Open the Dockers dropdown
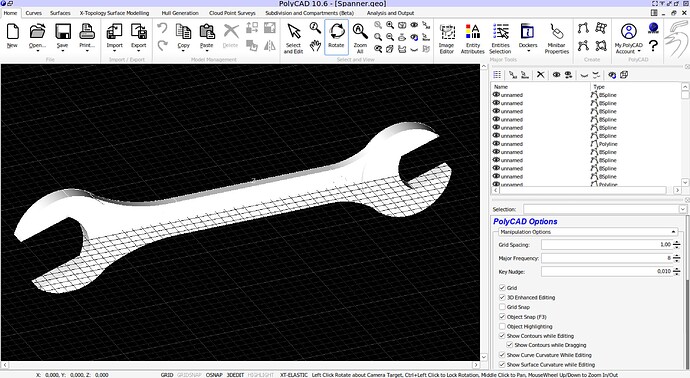This screenshot has height=378, width=690. pos(528,51)
